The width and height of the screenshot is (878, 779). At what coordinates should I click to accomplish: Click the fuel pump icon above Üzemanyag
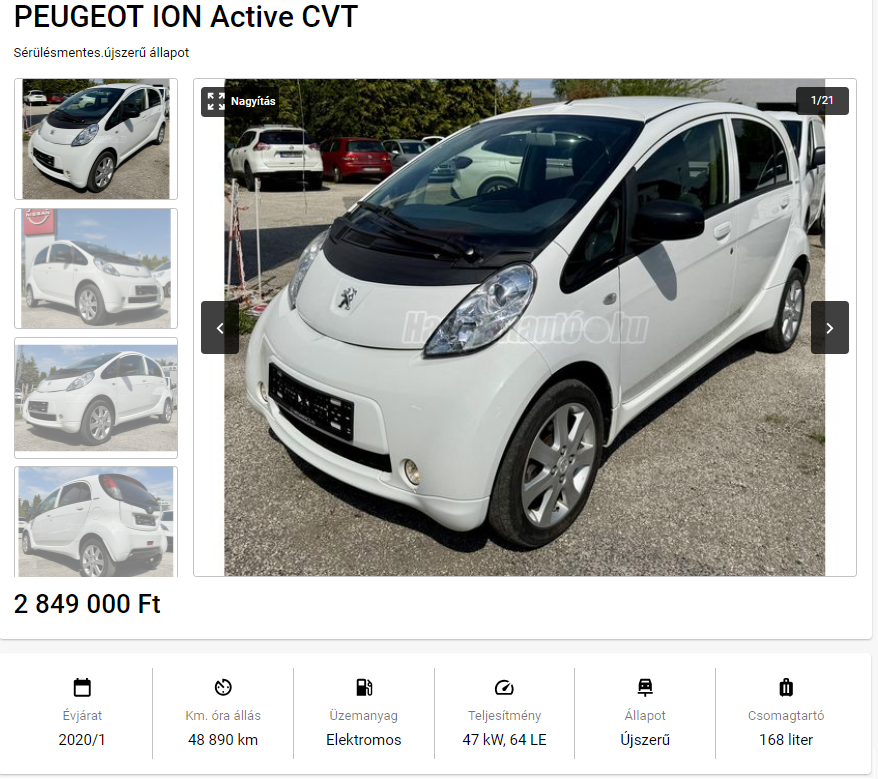364,687
